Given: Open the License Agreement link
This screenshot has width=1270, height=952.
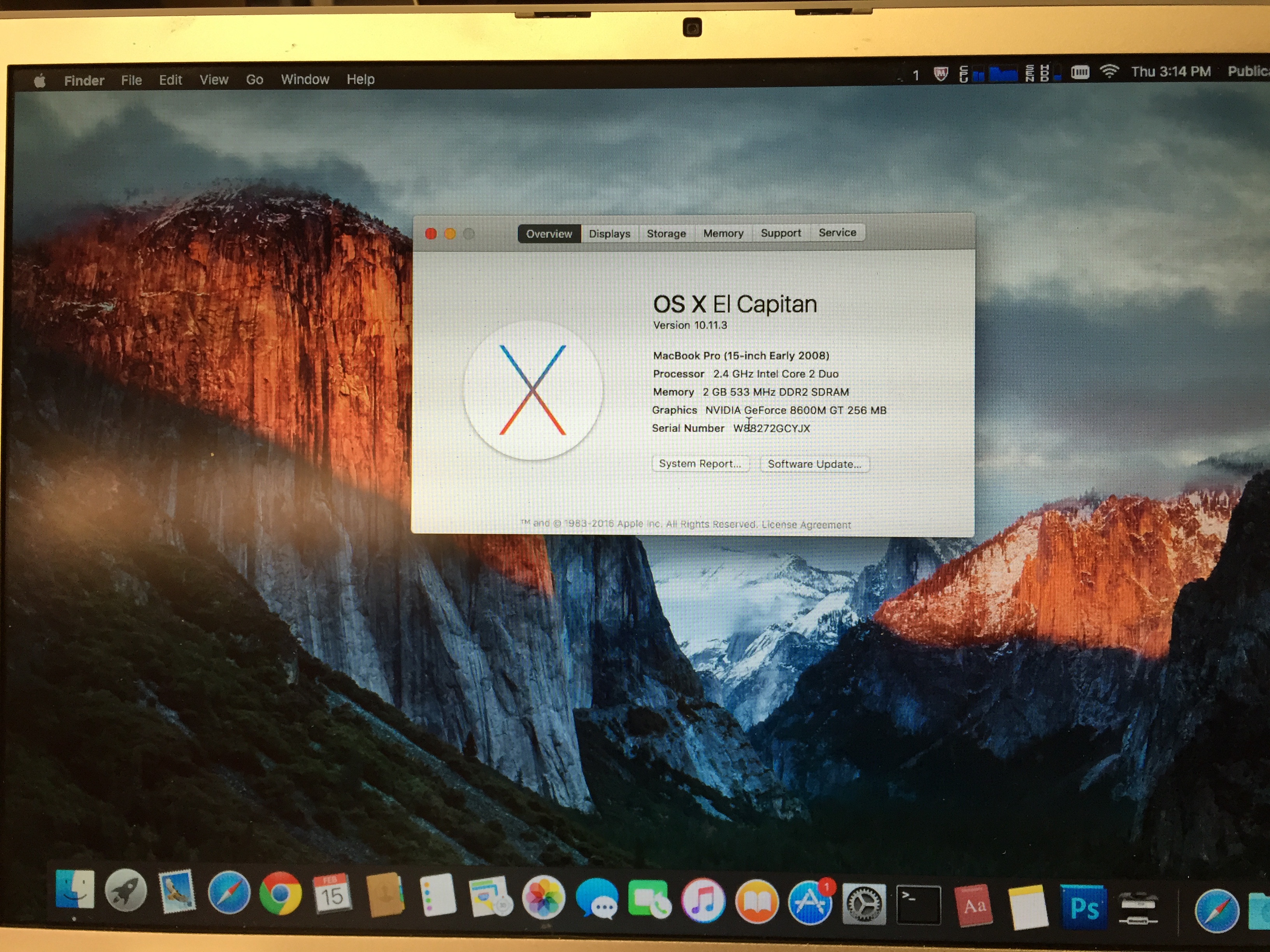Looking at the screenshot, I should click(x=806, y=525).
